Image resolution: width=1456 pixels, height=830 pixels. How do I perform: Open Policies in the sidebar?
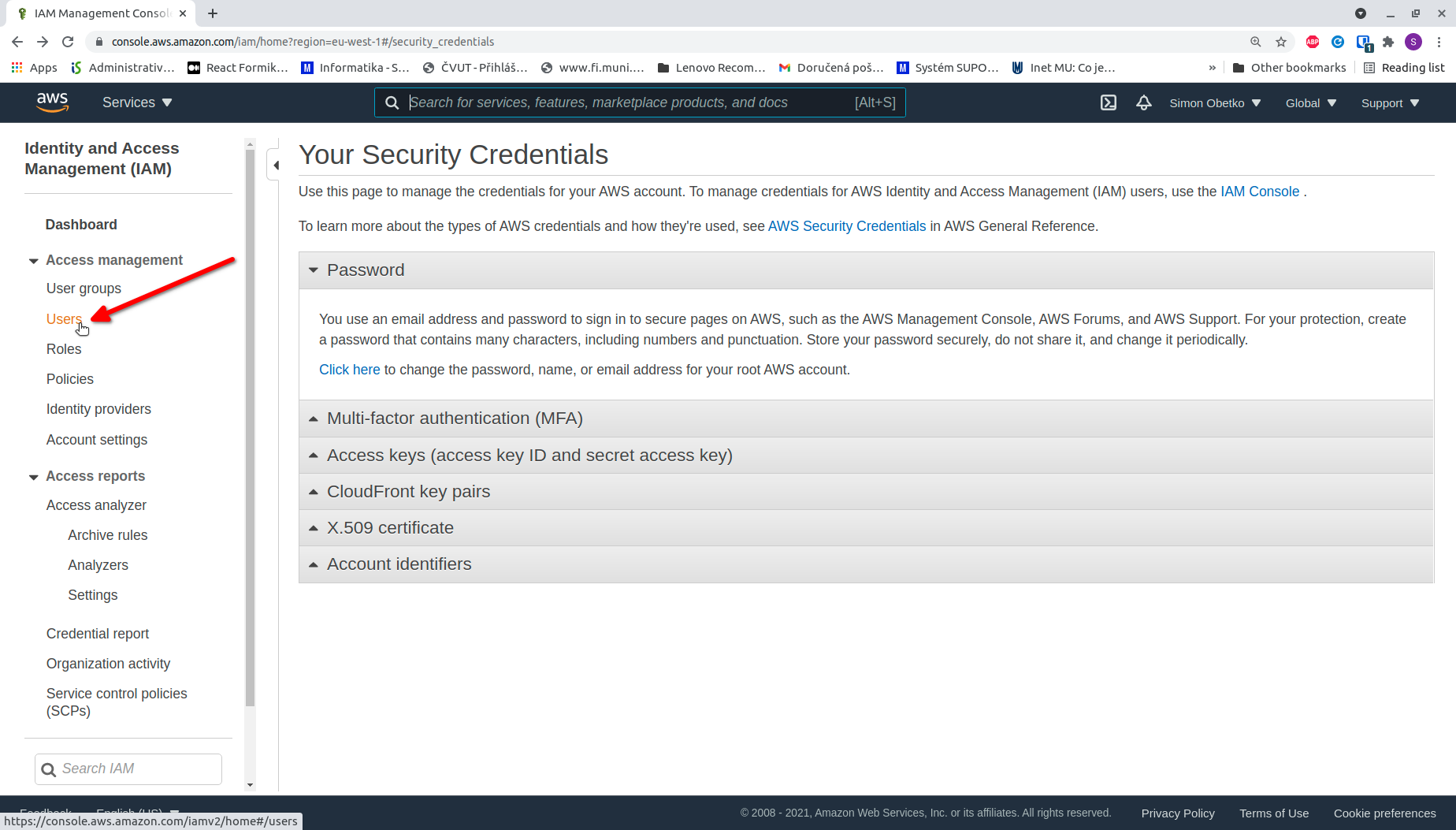70,379
